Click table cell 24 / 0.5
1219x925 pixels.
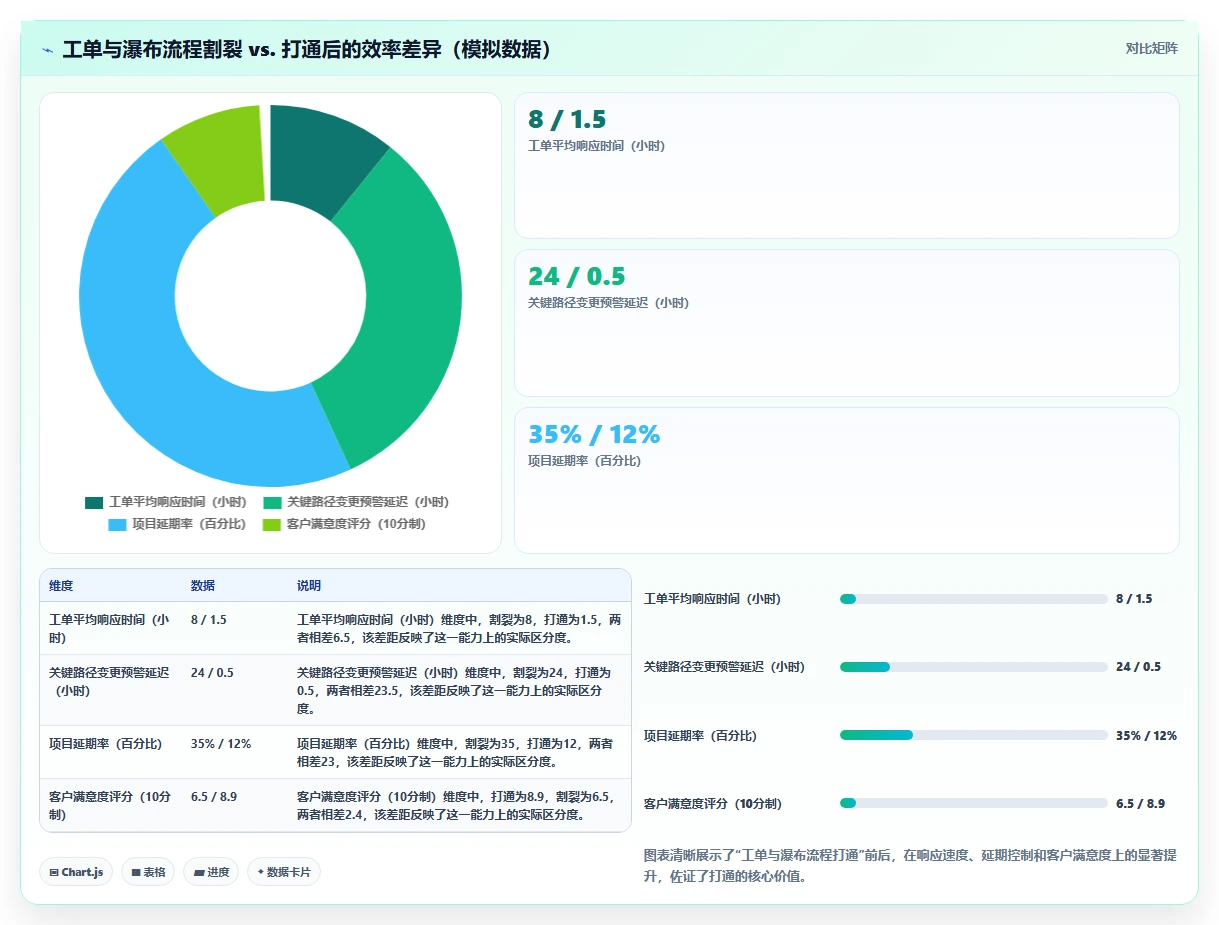(x=212, y=673)
